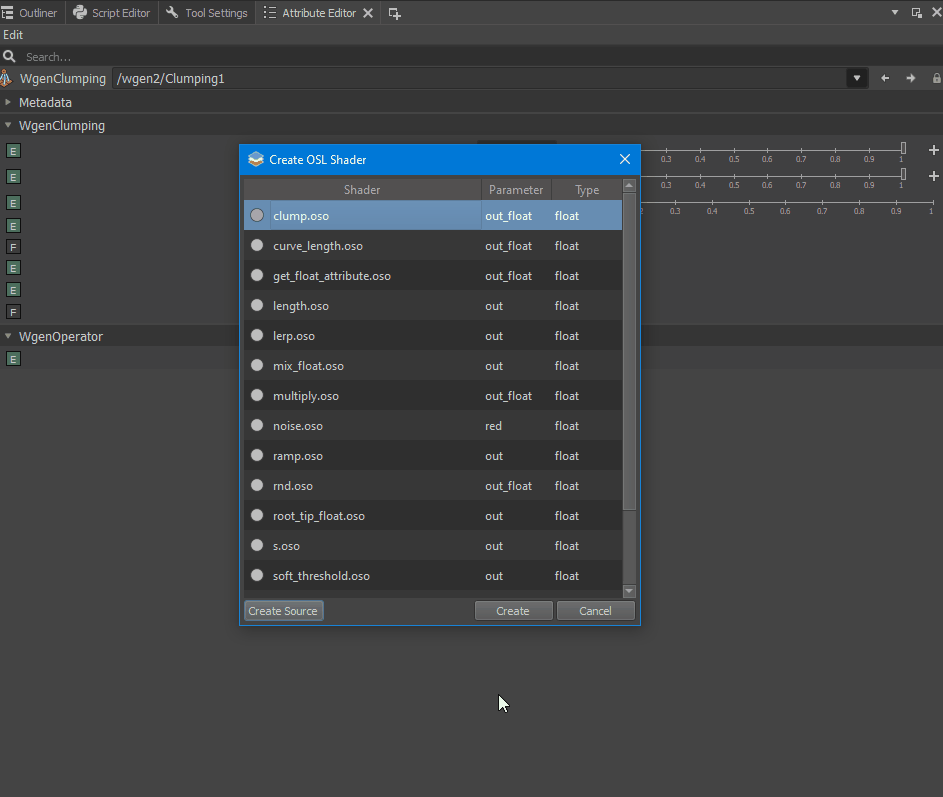Click the first E expression icon under WgenClumping
Viewport: 943px width, 797px height.
(13, 151)
